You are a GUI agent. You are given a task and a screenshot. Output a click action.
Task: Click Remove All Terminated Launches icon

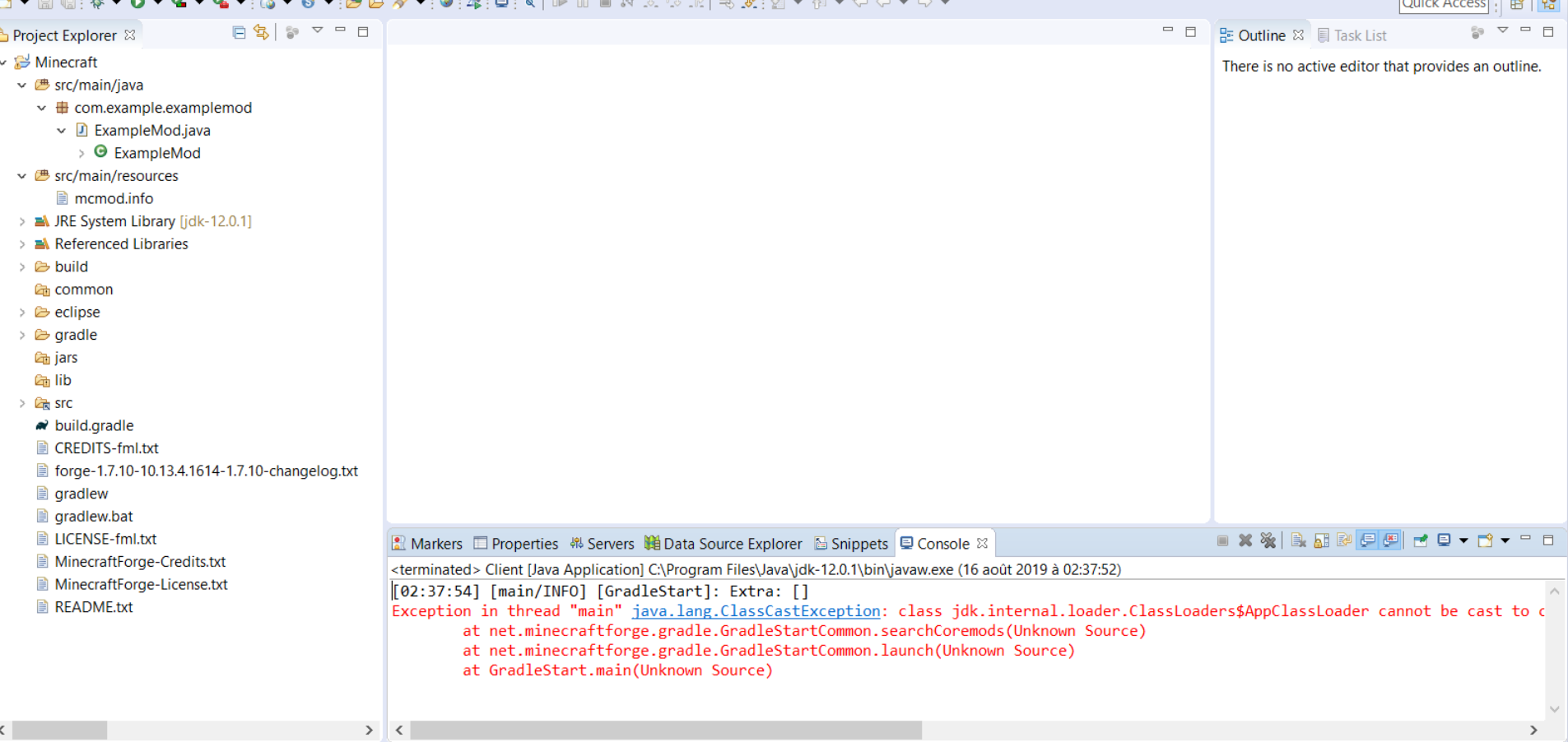click(1268, 540)
